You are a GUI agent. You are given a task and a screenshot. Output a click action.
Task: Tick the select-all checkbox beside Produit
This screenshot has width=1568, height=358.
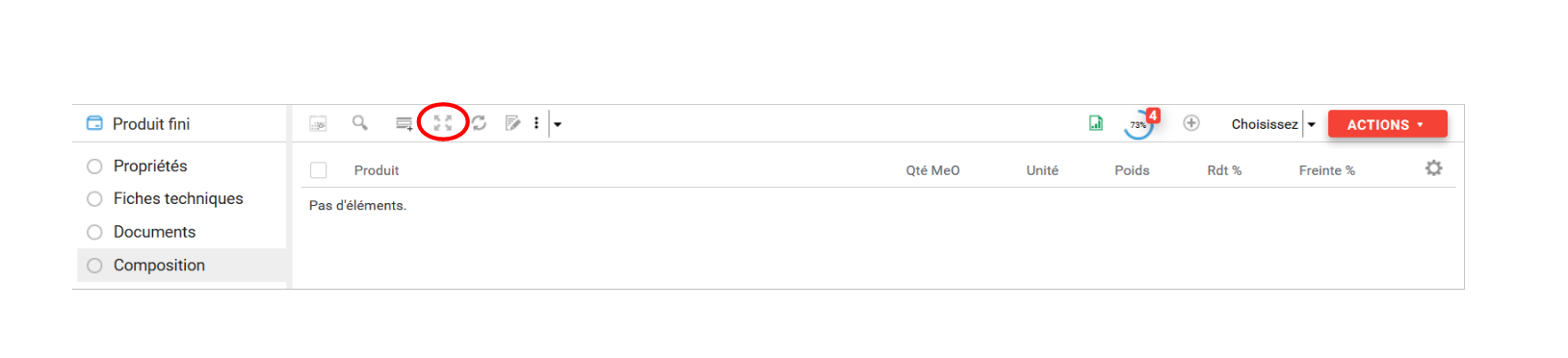tap(319, 170)
